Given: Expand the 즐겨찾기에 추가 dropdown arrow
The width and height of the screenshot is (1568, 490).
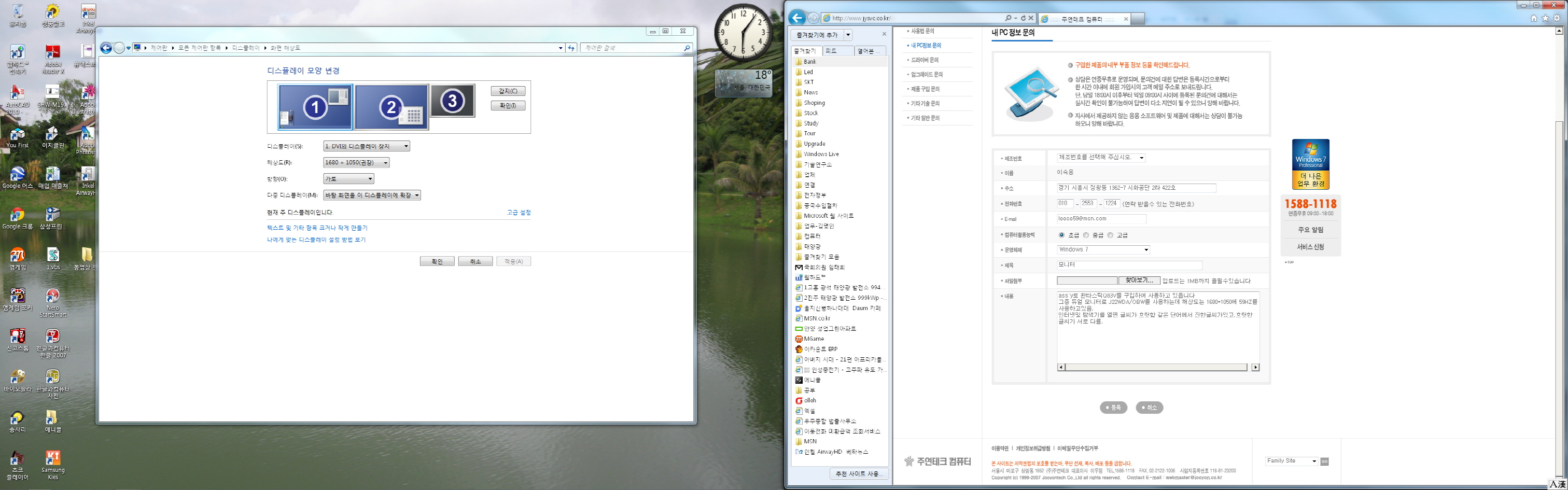Looking at the screenshot, I should [x=848, y=35].
